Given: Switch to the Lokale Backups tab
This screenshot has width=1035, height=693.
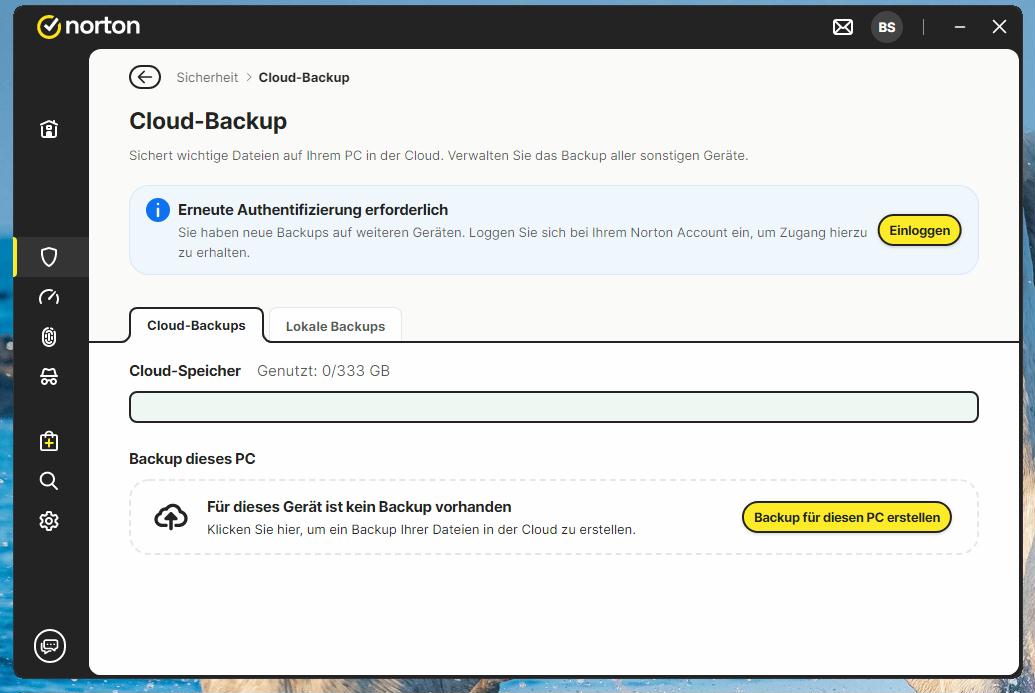Looking at the screenshot, I should coord(335,326).
